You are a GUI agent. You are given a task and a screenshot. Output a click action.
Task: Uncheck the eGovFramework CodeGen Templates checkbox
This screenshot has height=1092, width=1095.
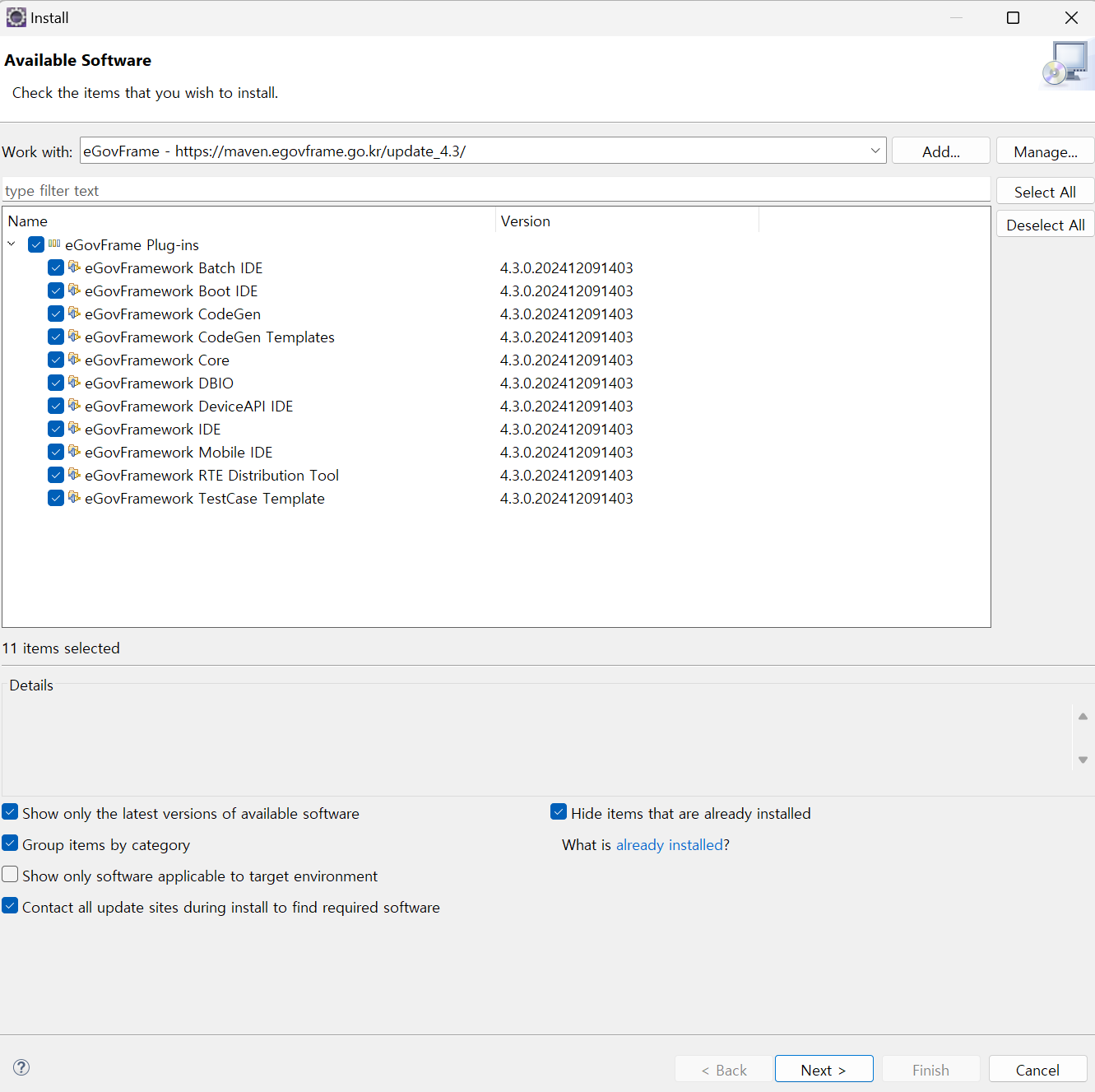pos(56,337)
